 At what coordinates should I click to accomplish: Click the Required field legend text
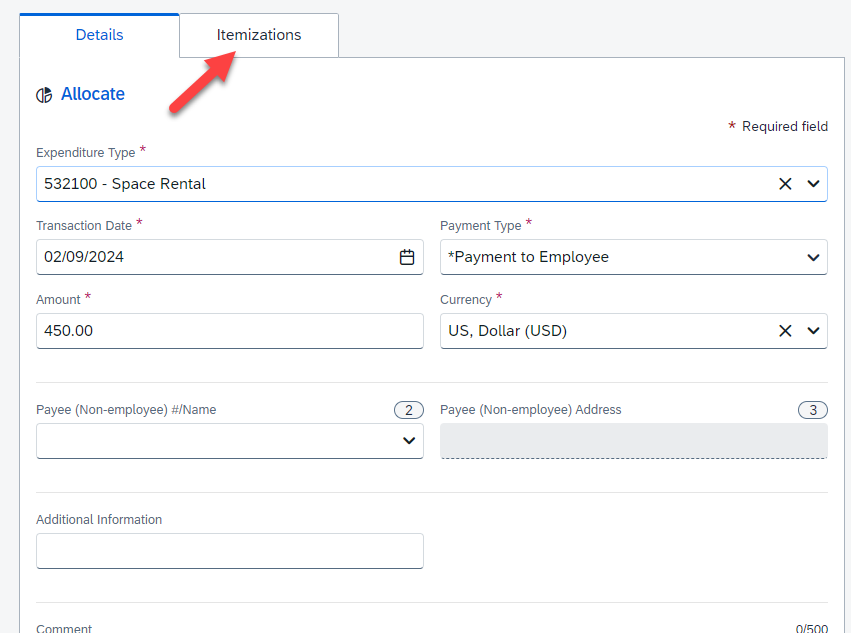(785, 126)
